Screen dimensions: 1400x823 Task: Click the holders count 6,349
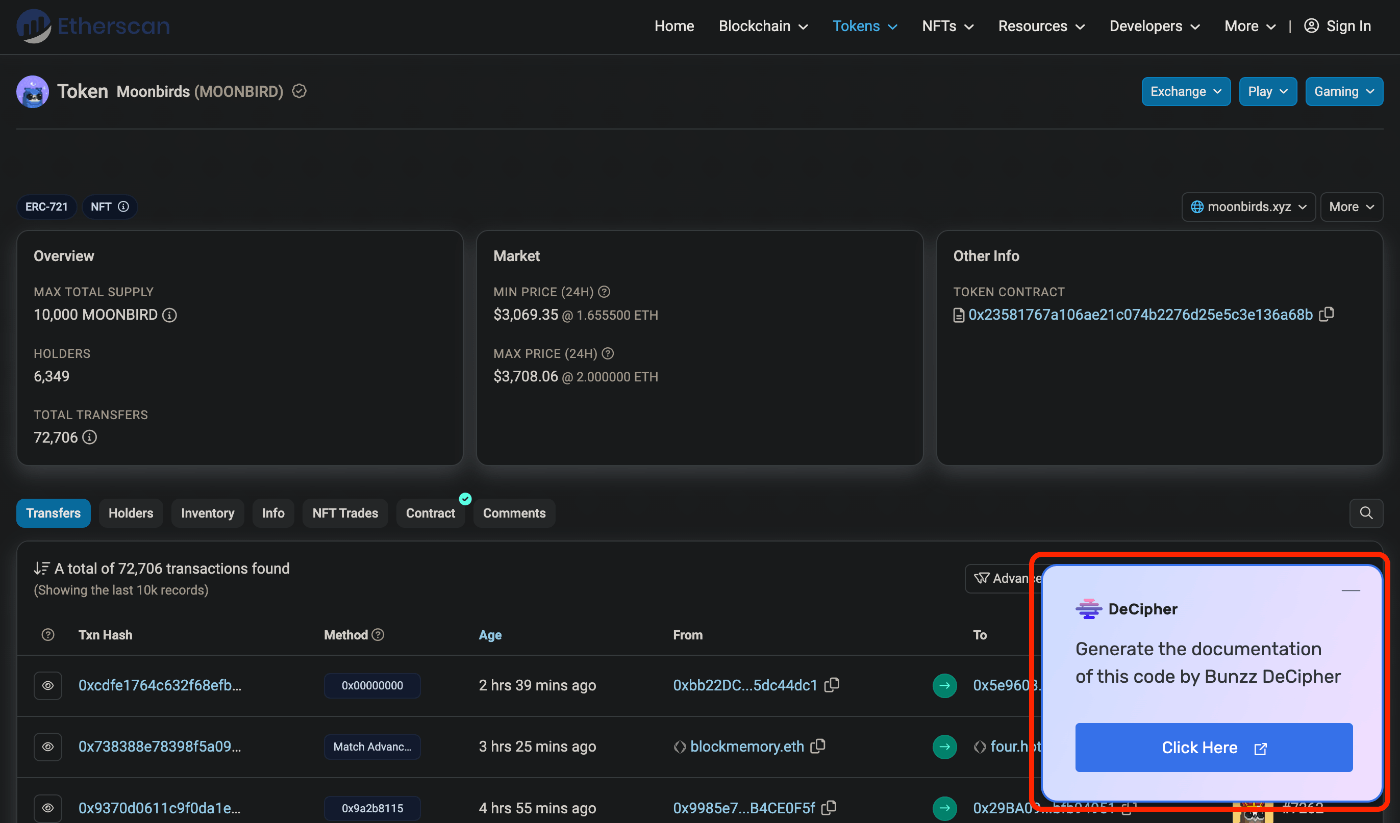pyautogui.click(x=52, y=377)
